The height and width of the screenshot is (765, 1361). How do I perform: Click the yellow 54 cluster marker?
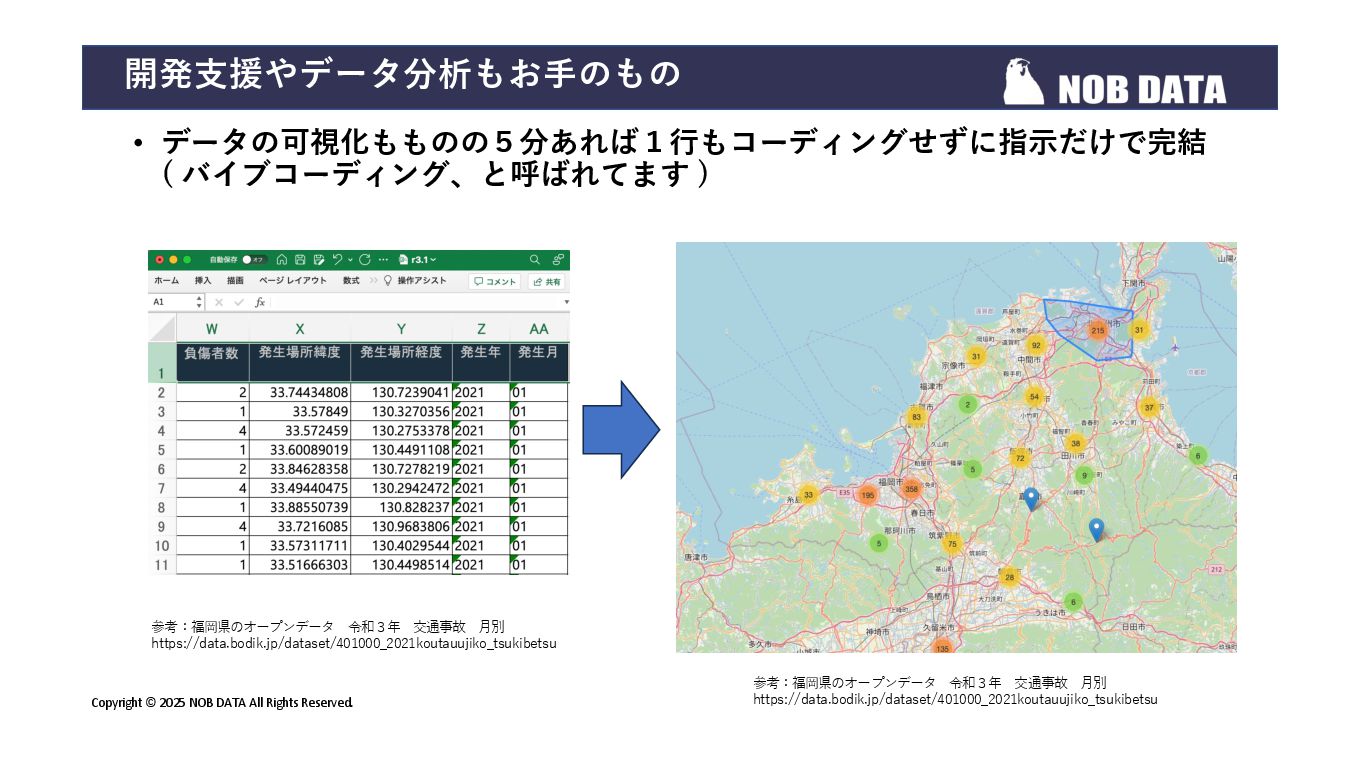point(1034,397)
